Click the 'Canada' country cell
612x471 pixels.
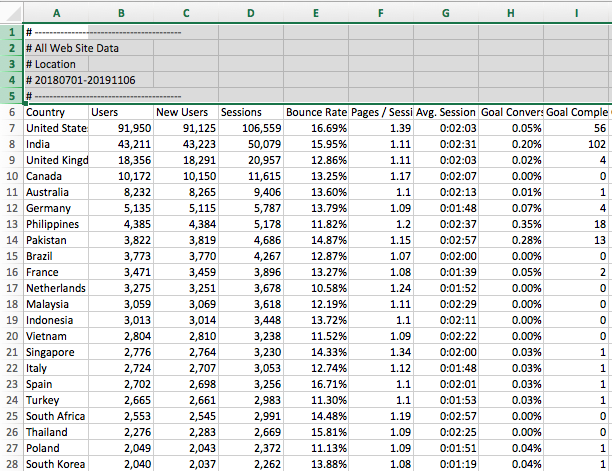[x=56, y=176]
